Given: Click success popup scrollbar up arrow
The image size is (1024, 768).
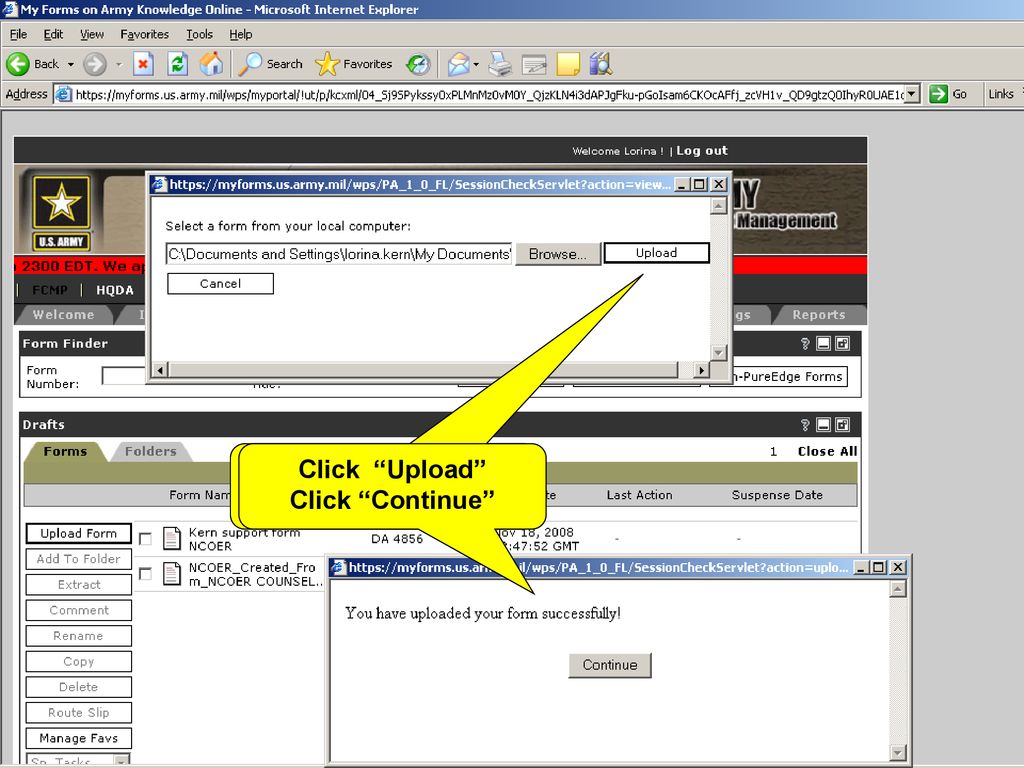Looking at the screenshot, I should pos(897,589).
